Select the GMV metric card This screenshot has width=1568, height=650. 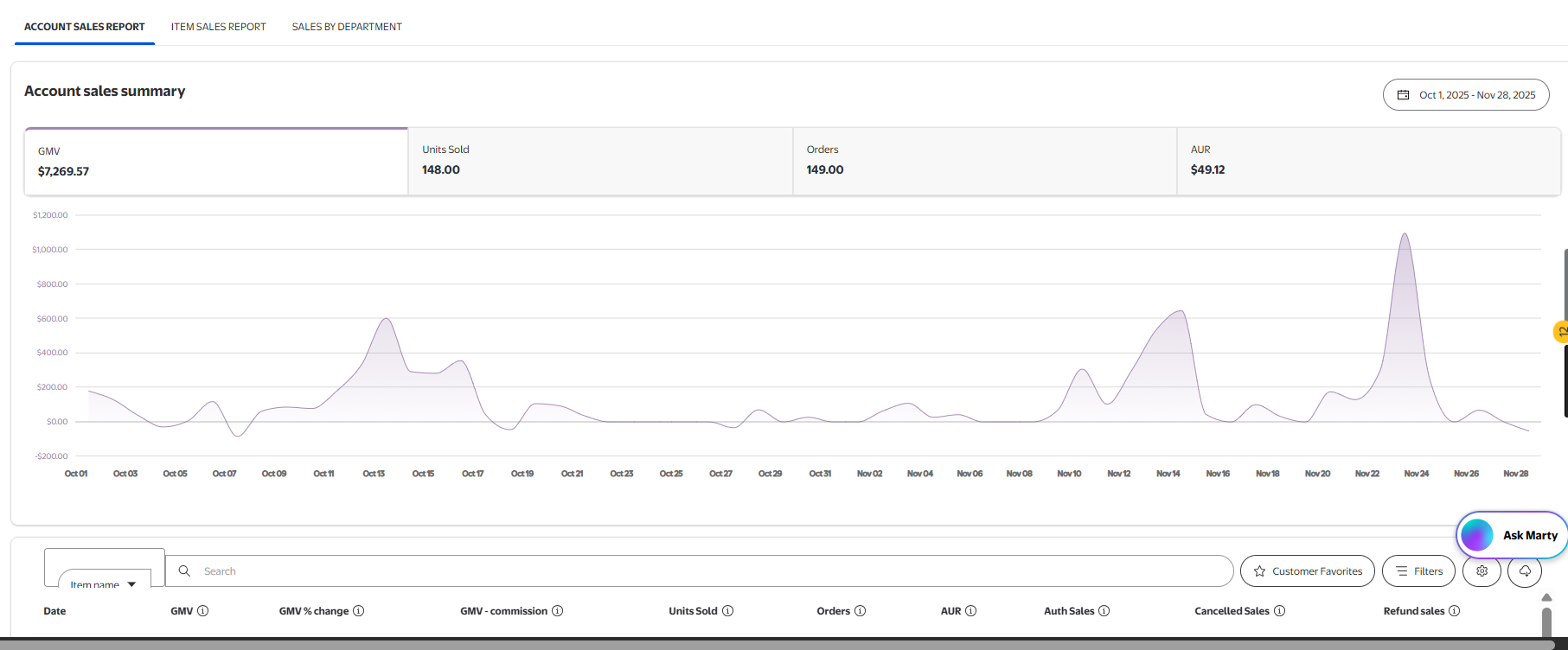[x=216, y=162]
